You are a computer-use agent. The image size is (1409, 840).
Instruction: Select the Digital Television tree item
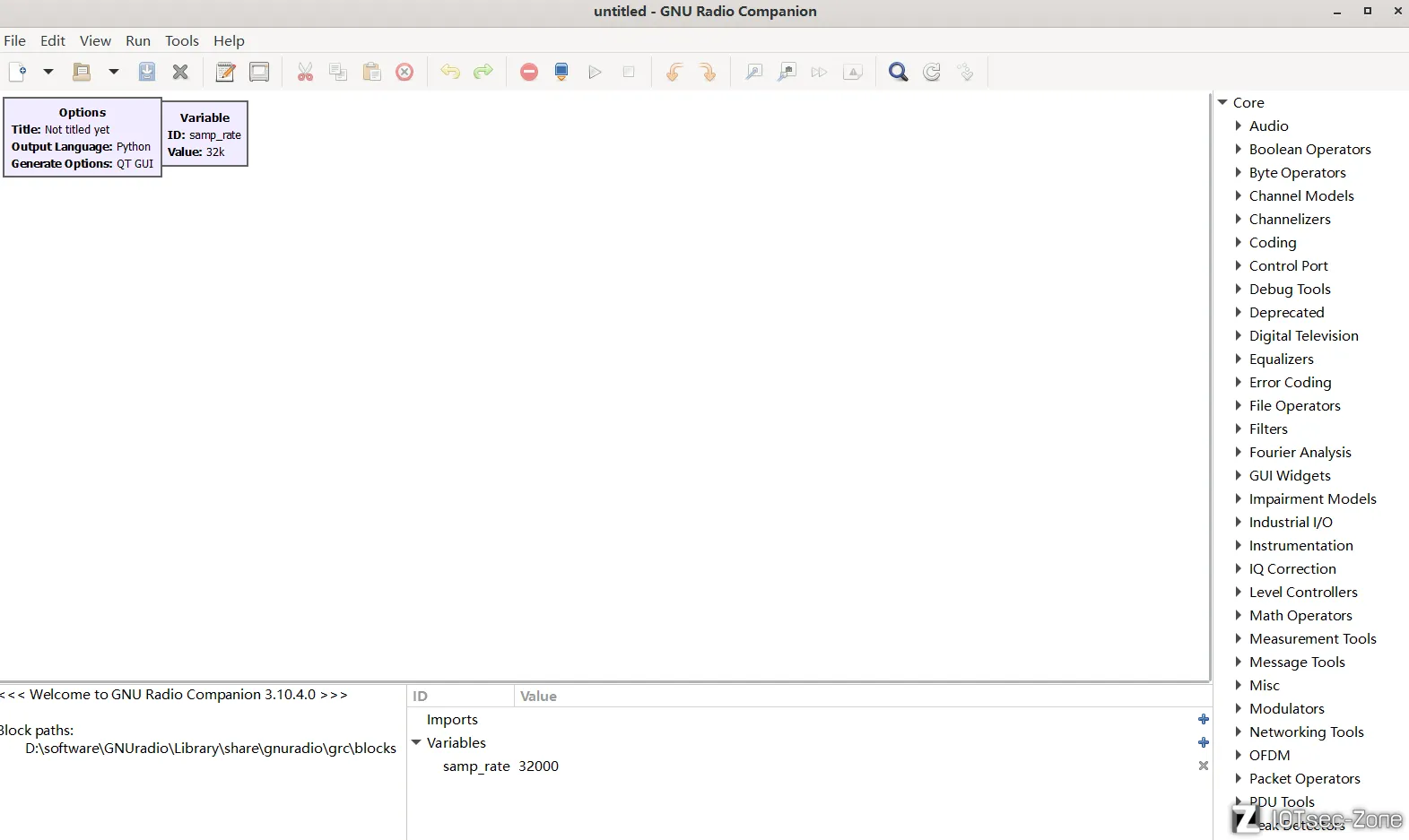pyautogui.click(x=1303, y=335)
